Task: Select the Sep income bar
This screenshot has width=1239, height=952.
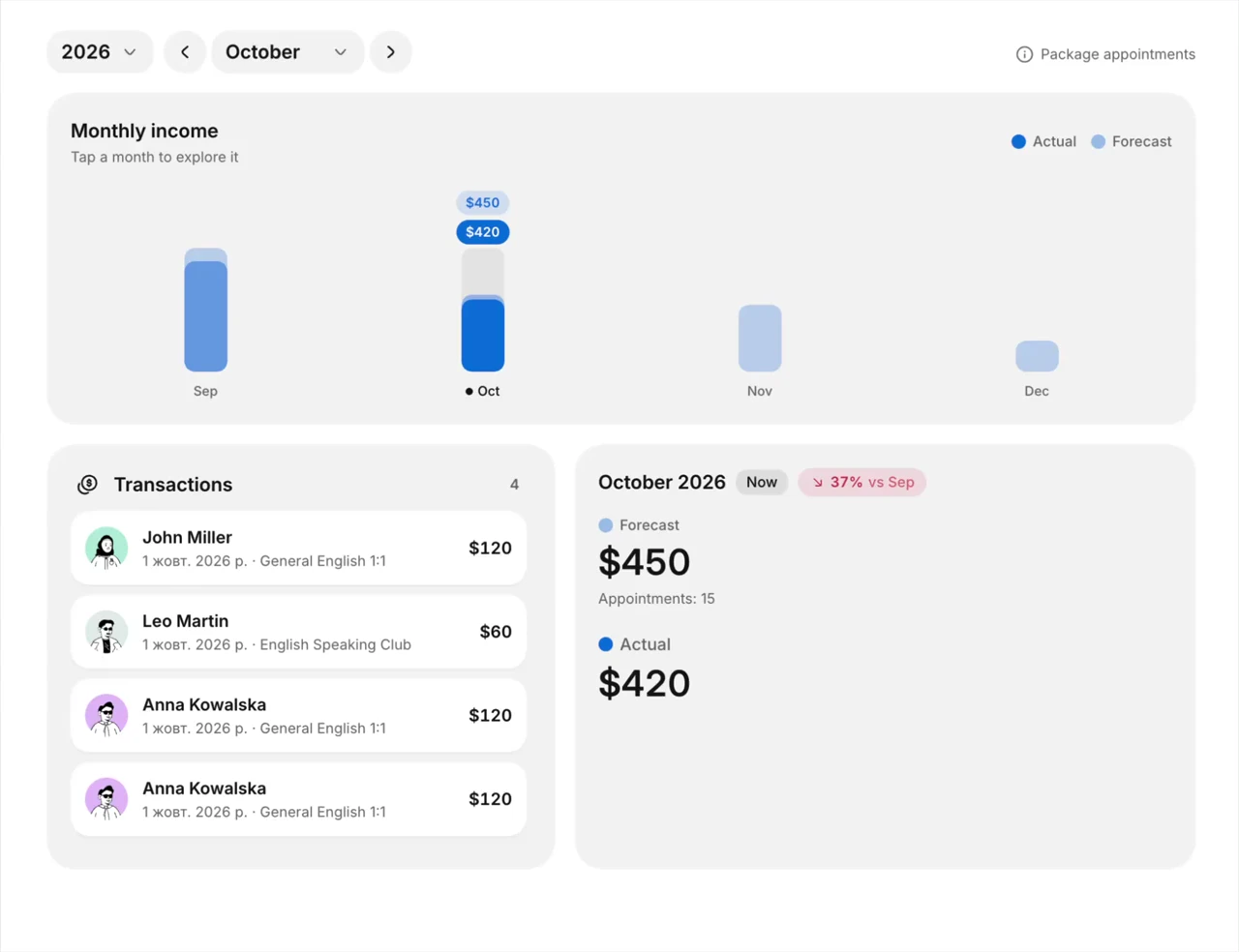Action: point(206,310)
